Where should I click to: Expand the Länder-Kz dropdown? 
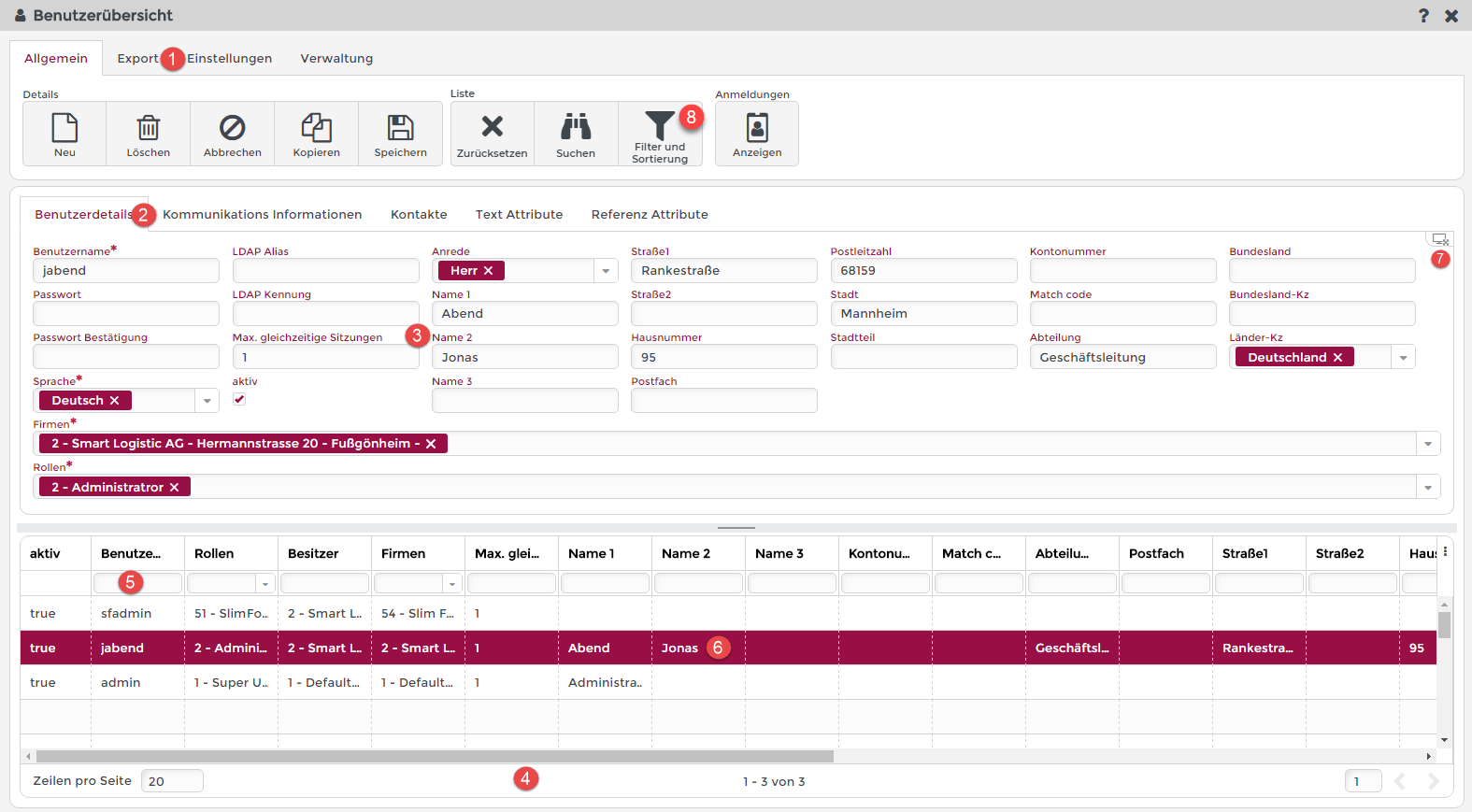(x=1403, y=358)
